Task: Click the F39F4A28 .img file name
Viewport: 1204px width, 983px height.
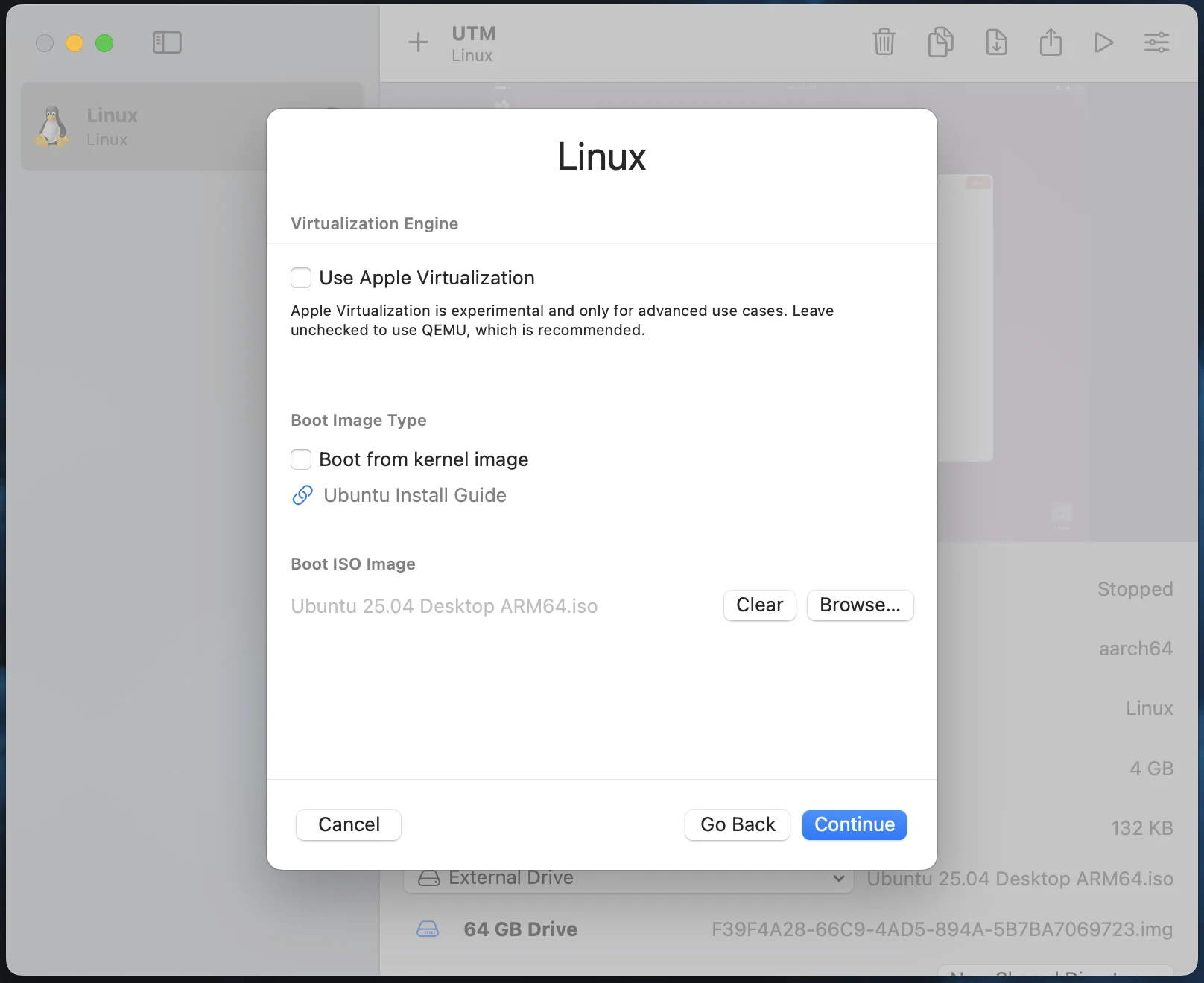Action: click(942, 929)
